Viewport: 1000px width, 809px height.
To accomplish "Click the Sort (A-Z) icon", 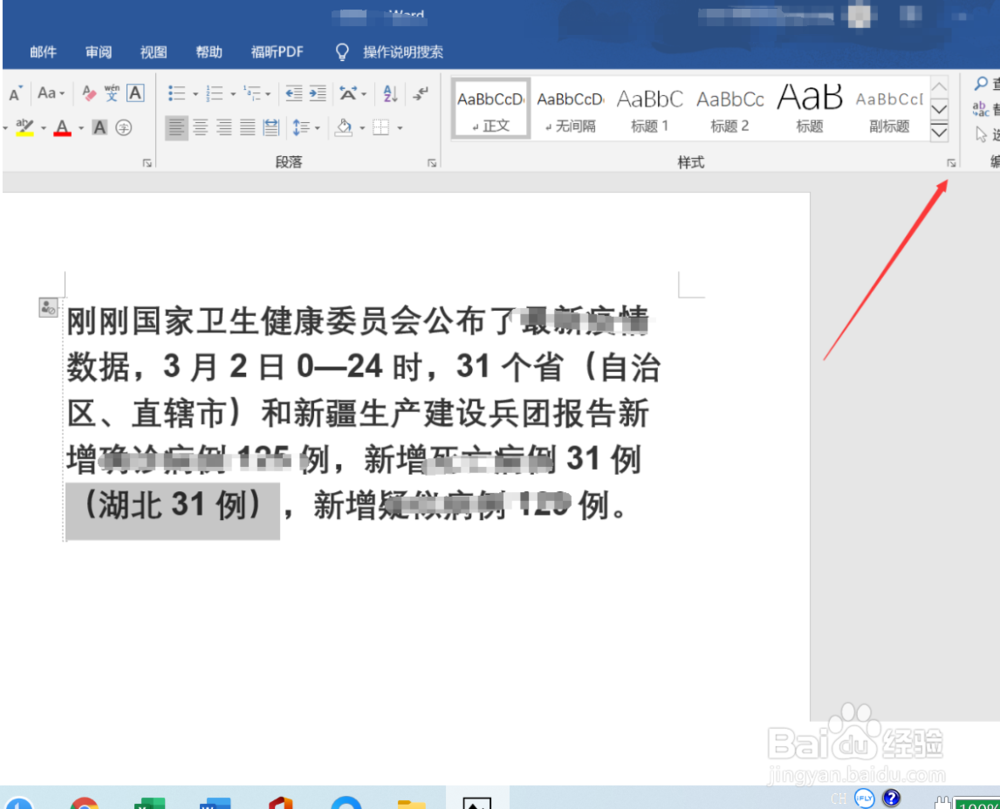I will [x=390, y=94].
